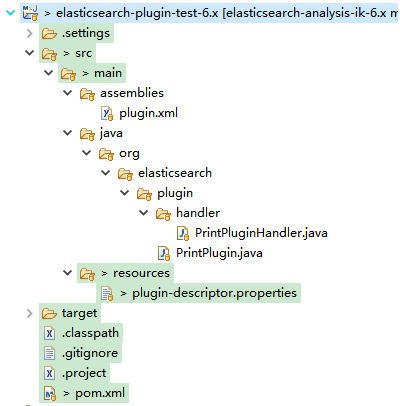The image size is (400, 406).
Task: Click the java folder icon
Action: [x=87, y=134]
